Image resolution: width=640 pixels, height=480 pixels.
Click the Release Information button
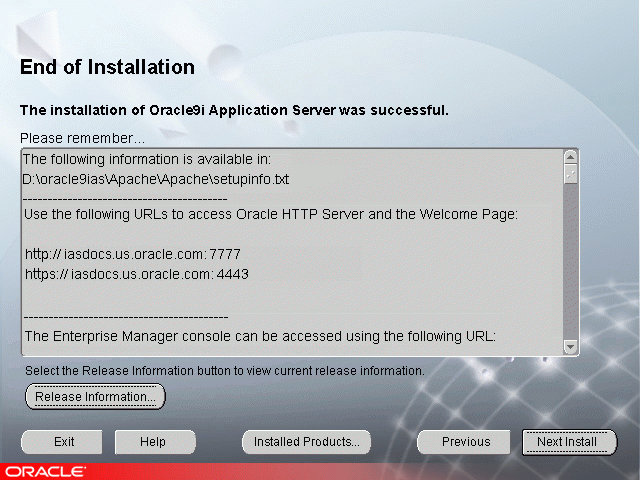(x=95, y=396)
